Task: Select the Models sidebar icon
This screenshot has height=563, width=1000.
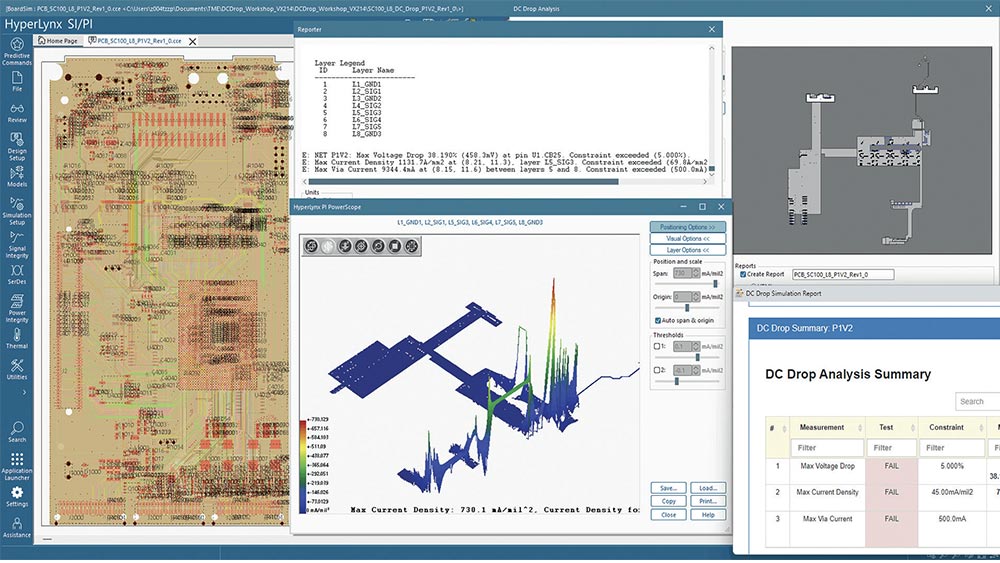Action: [x=17, y=177]
